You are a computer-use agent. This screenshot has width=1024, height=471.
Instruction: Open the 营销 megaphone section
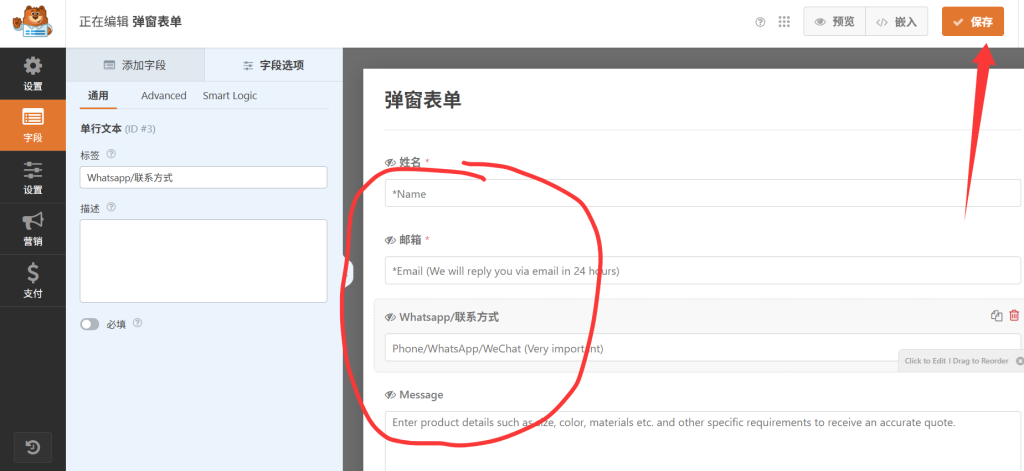[33, 229]
